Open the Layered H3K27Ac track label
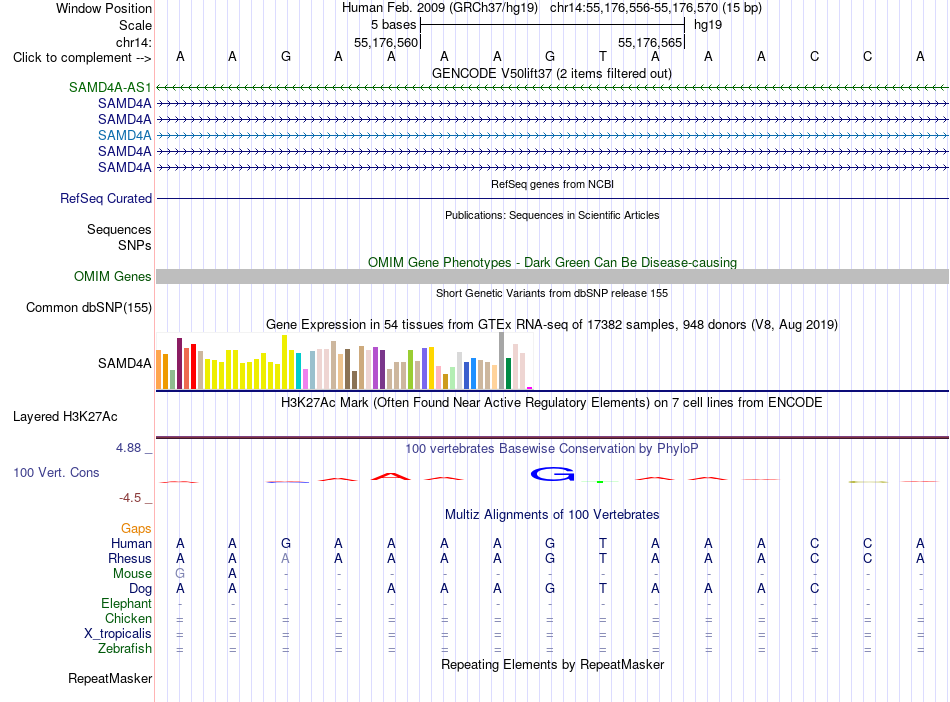Image resolution: width=950 pixels, height=702 pixels. click(65, 417)
